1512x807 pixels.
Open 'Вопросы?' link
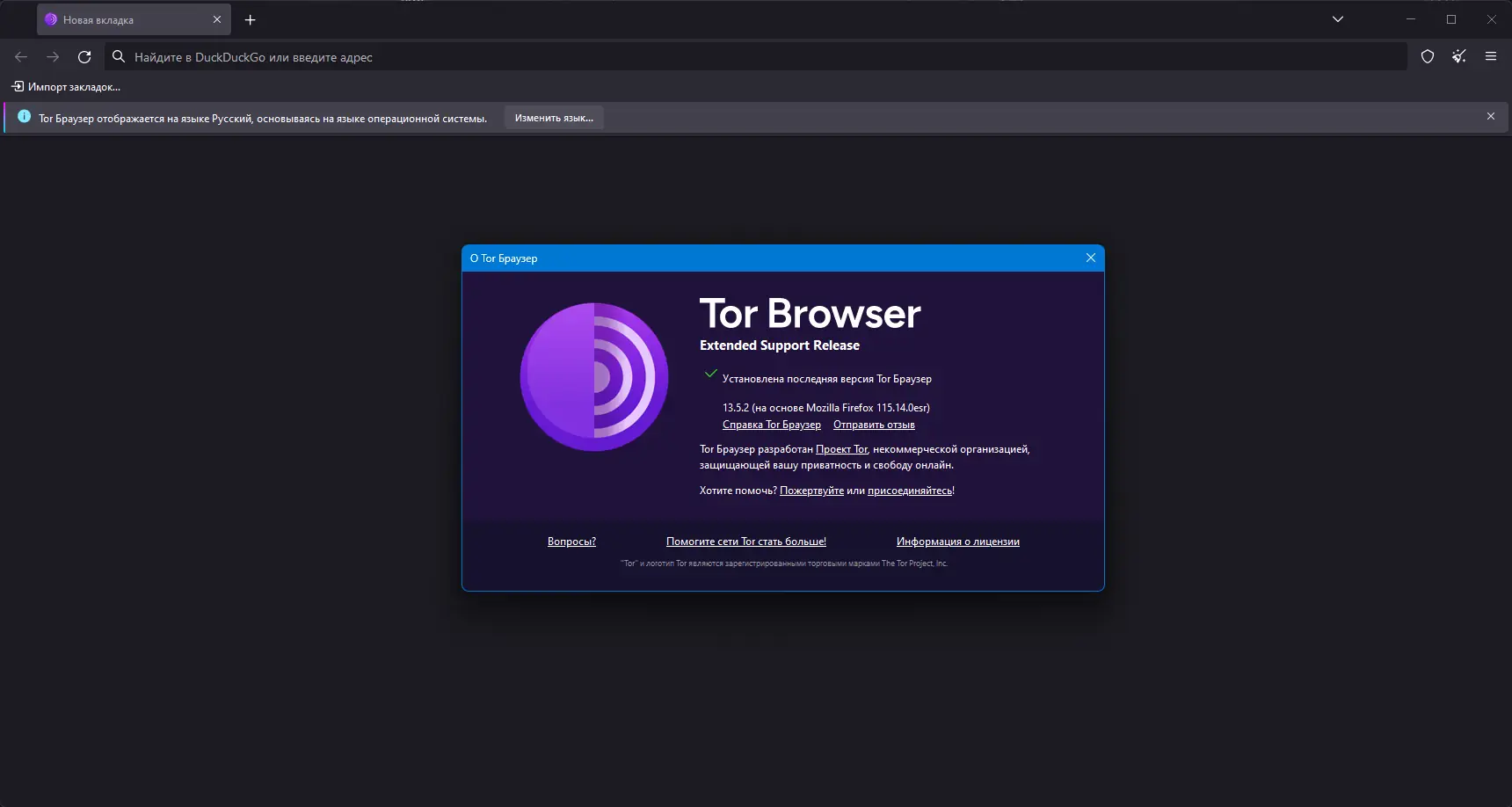point(571,542)
